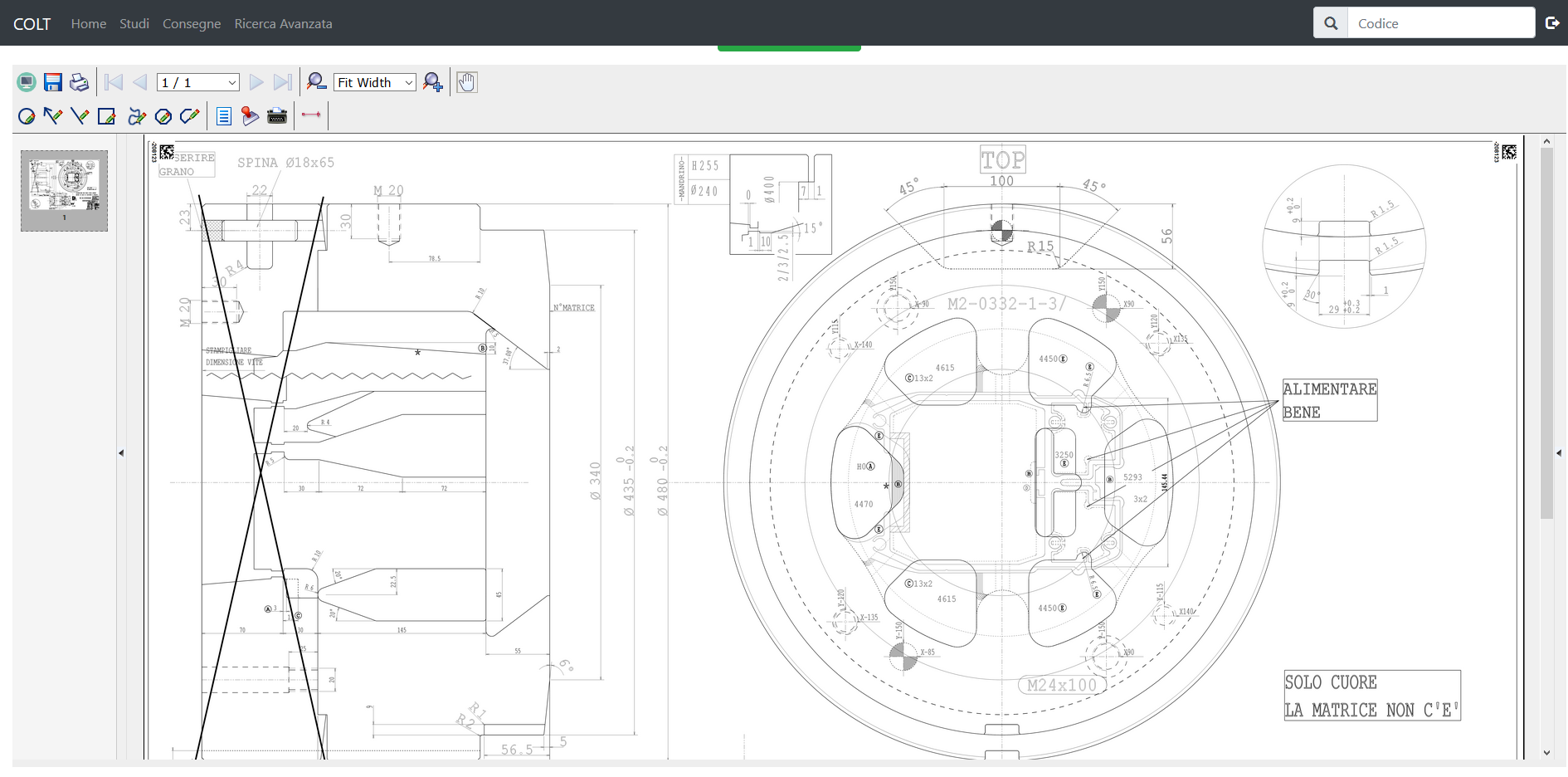Go to the next page
Image resolution: width=1568 pixels, height=777 pixels.
click(256, 82)
